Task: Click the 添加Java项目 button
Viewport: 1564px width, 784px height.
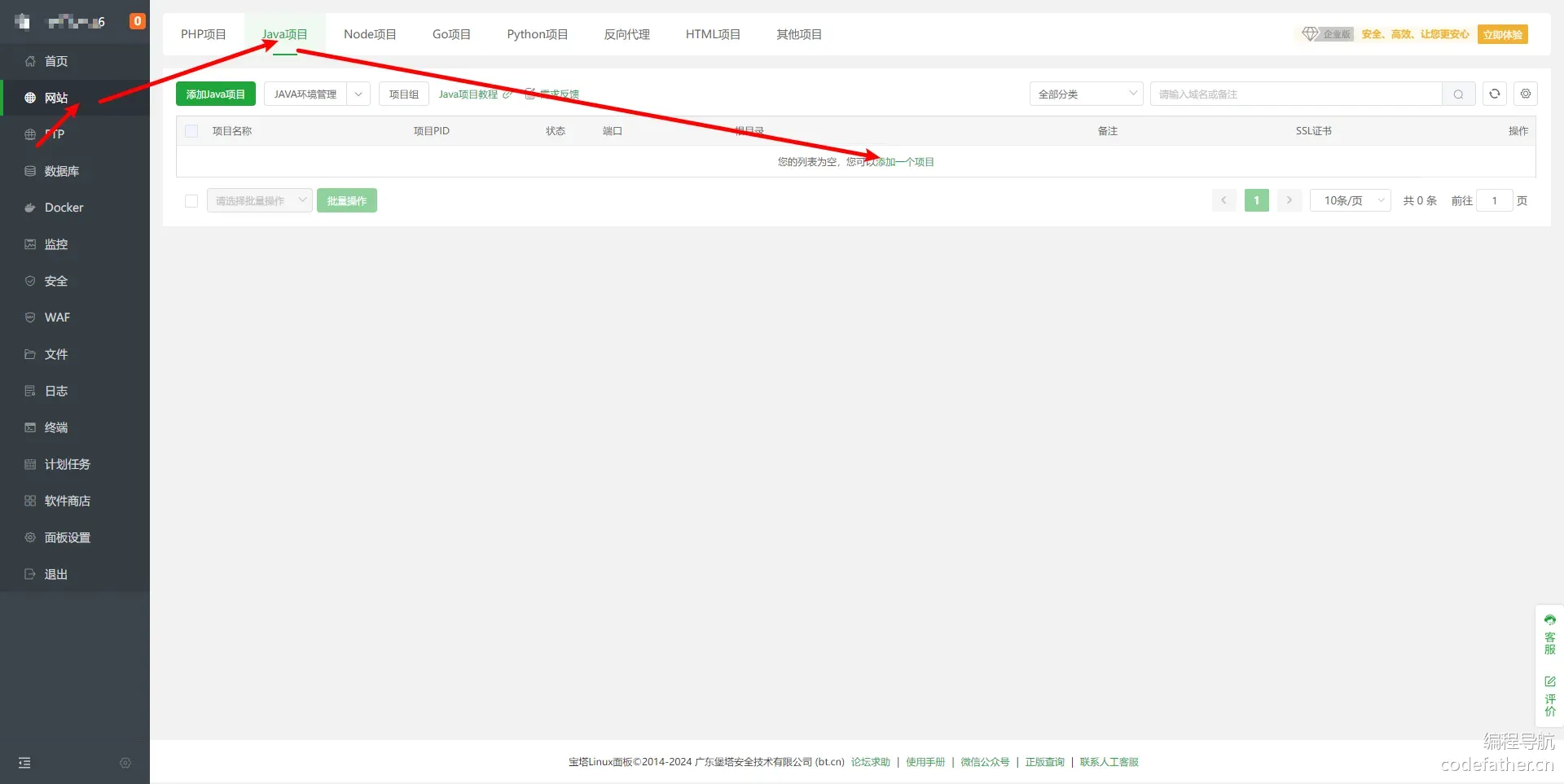Action: [215, 94]
